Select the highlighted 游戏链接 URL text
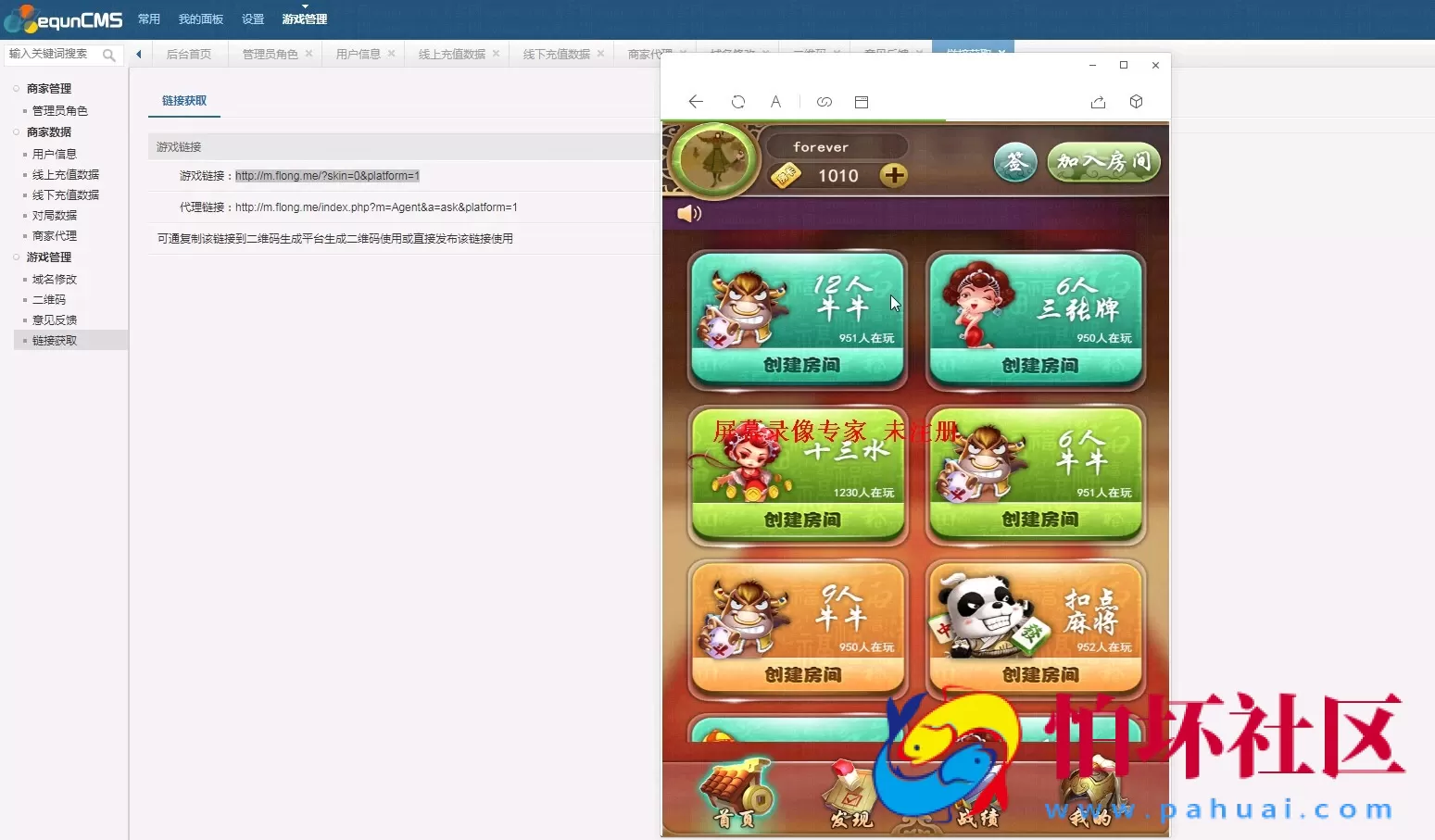 pyautogui.click(x=328, y=175)
